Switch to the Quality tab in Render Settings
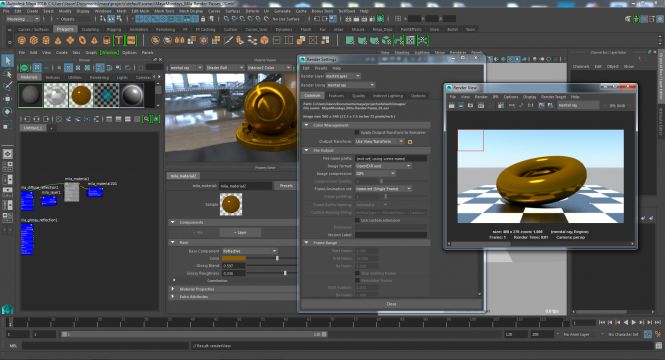The image size is (665, 360). coord(358,96)
